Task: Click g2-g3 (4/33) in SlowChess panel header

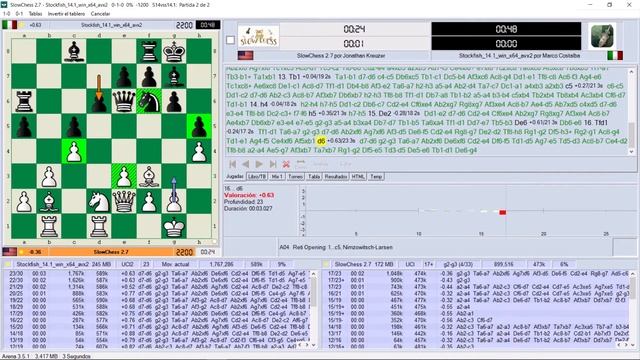Action: pyautogui.click(x=458, y=264)
